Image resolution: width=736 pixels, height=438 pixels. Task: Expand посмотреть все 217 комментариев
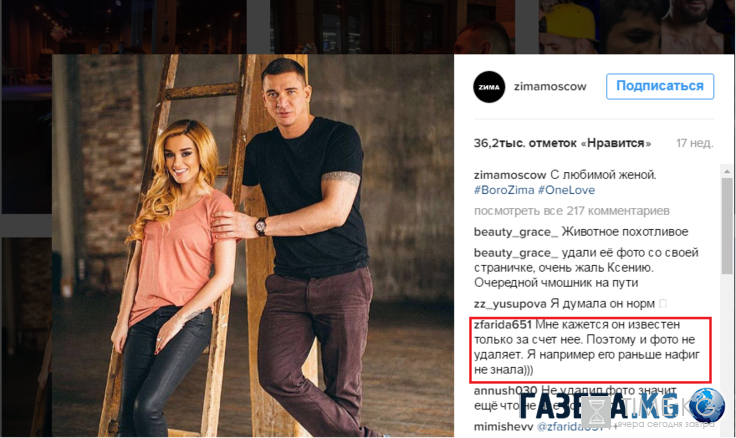pos(571,211)
